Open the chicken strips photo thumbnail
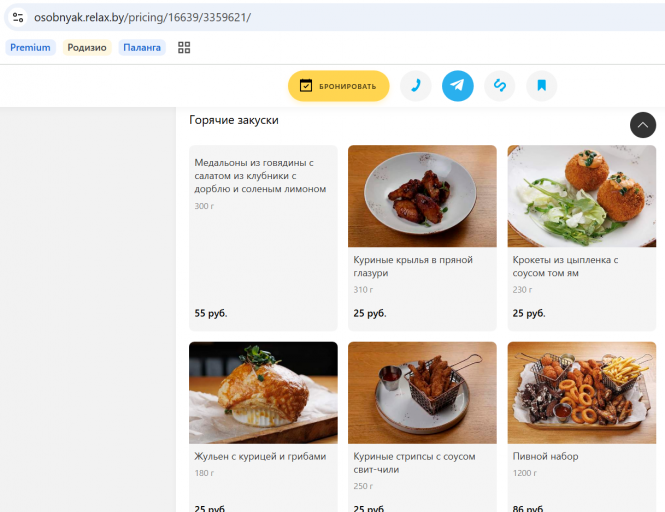 (422, 393)
